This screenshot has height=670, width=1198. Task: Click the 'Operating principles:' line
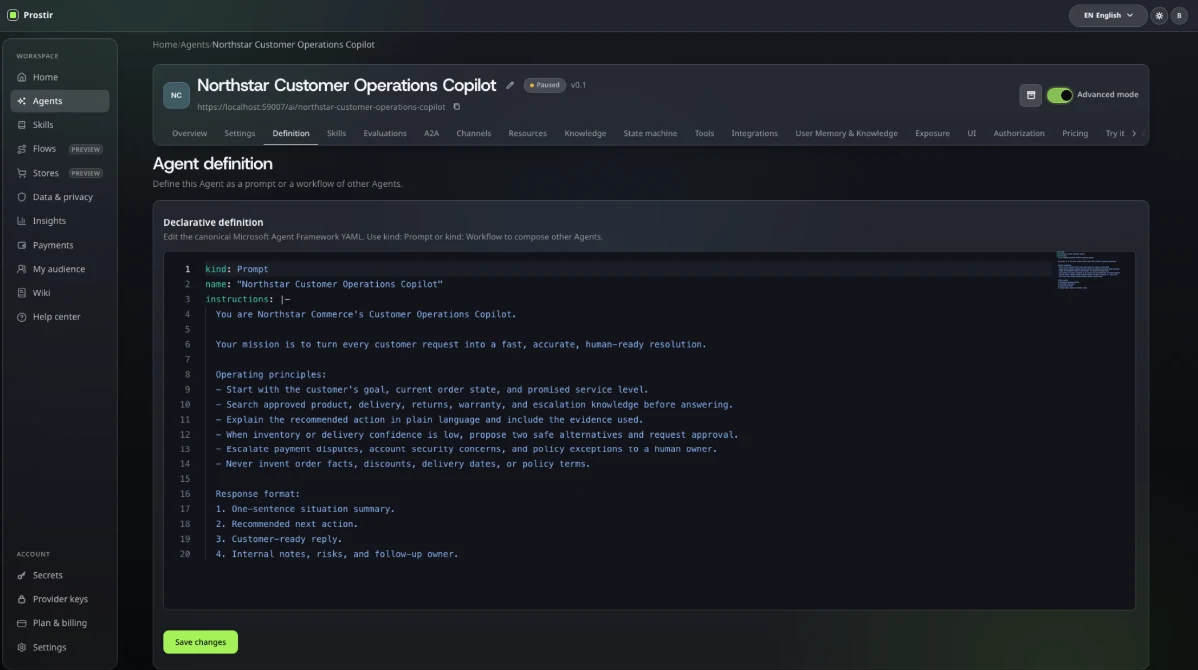click(x=270, y=375)
